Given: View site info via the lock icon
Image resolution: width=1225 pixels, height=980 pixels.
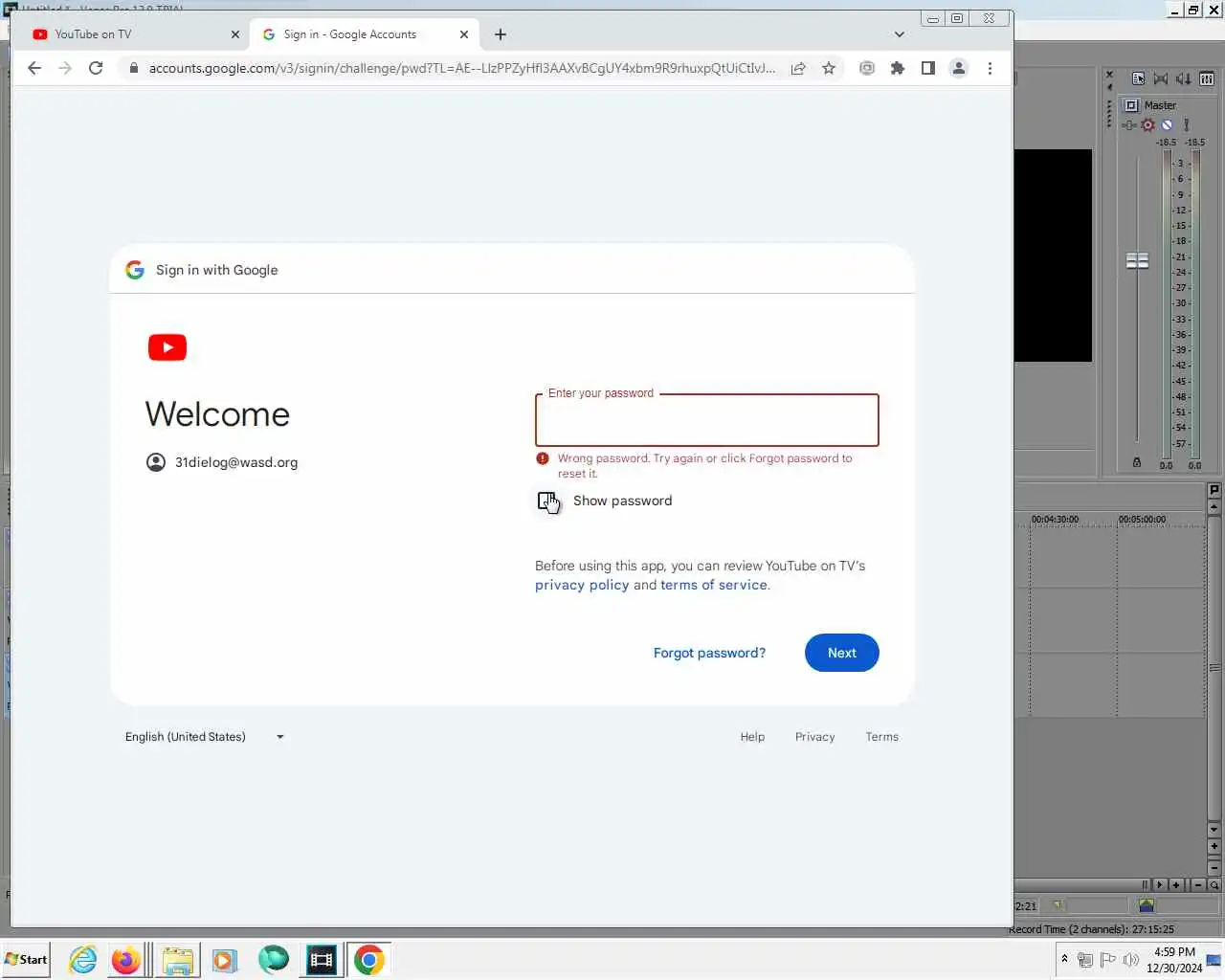Looking at the screenshot, I should (x=133, y=68).
